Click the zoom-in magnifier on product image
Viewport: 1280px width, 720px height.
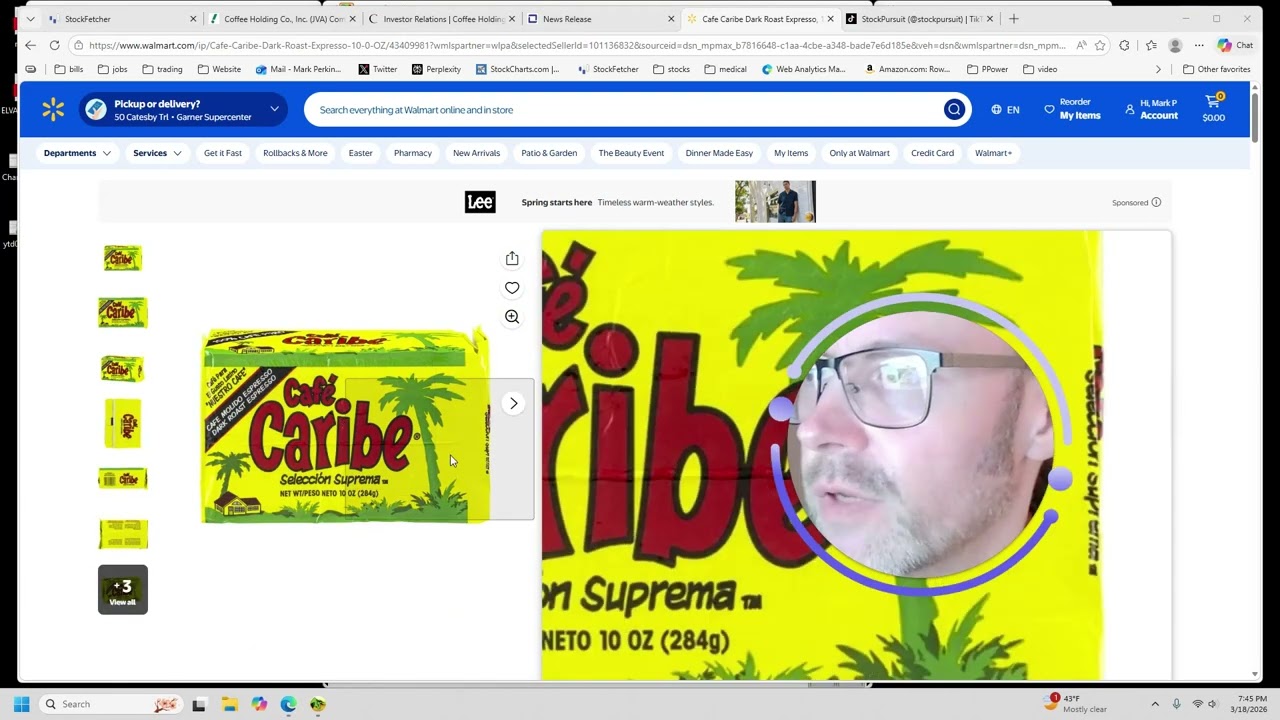(512, 317)
